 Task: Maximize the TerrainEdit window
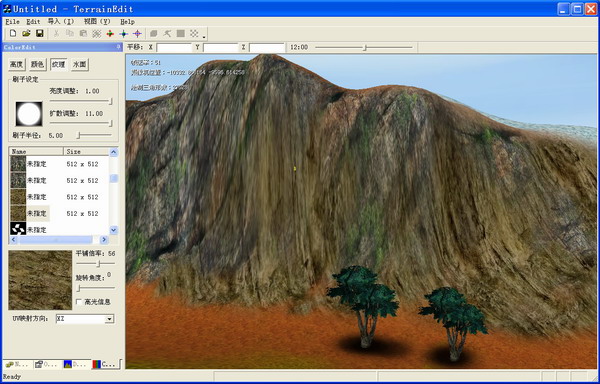pos(577,9)
